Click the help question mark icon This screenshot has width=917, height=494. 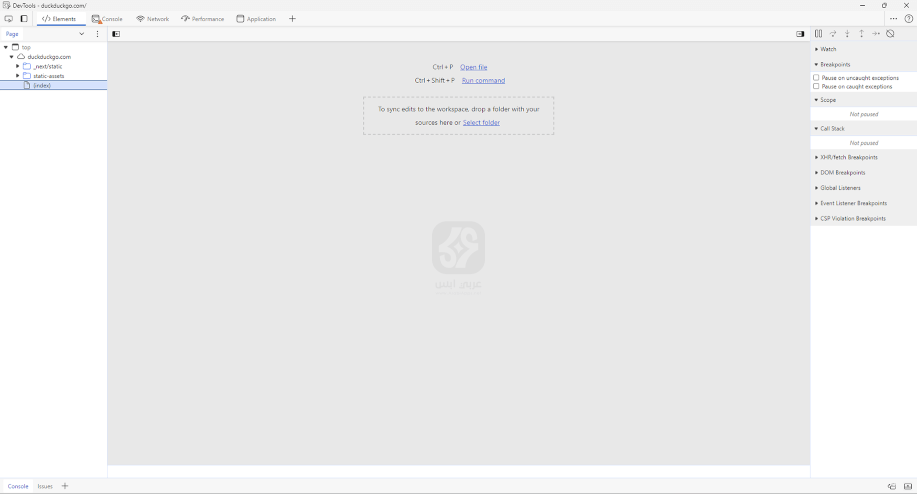(x=909, y=19)
